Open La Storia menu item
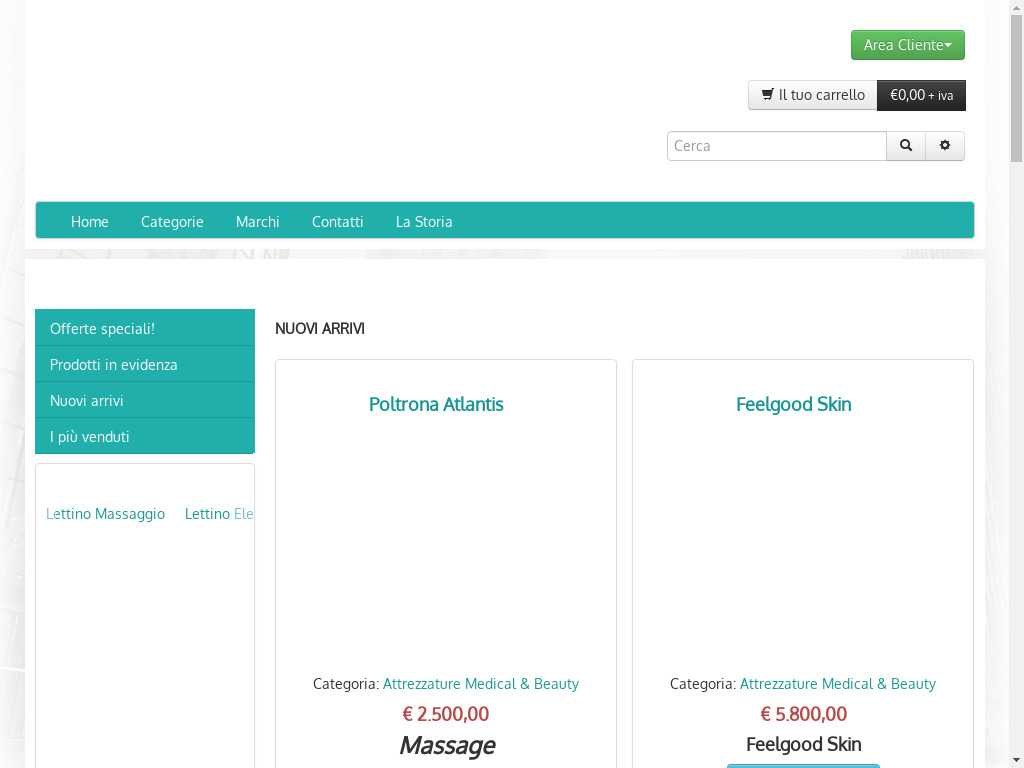The height and width of the screenshot is (768, 1024). pos(424,221)
